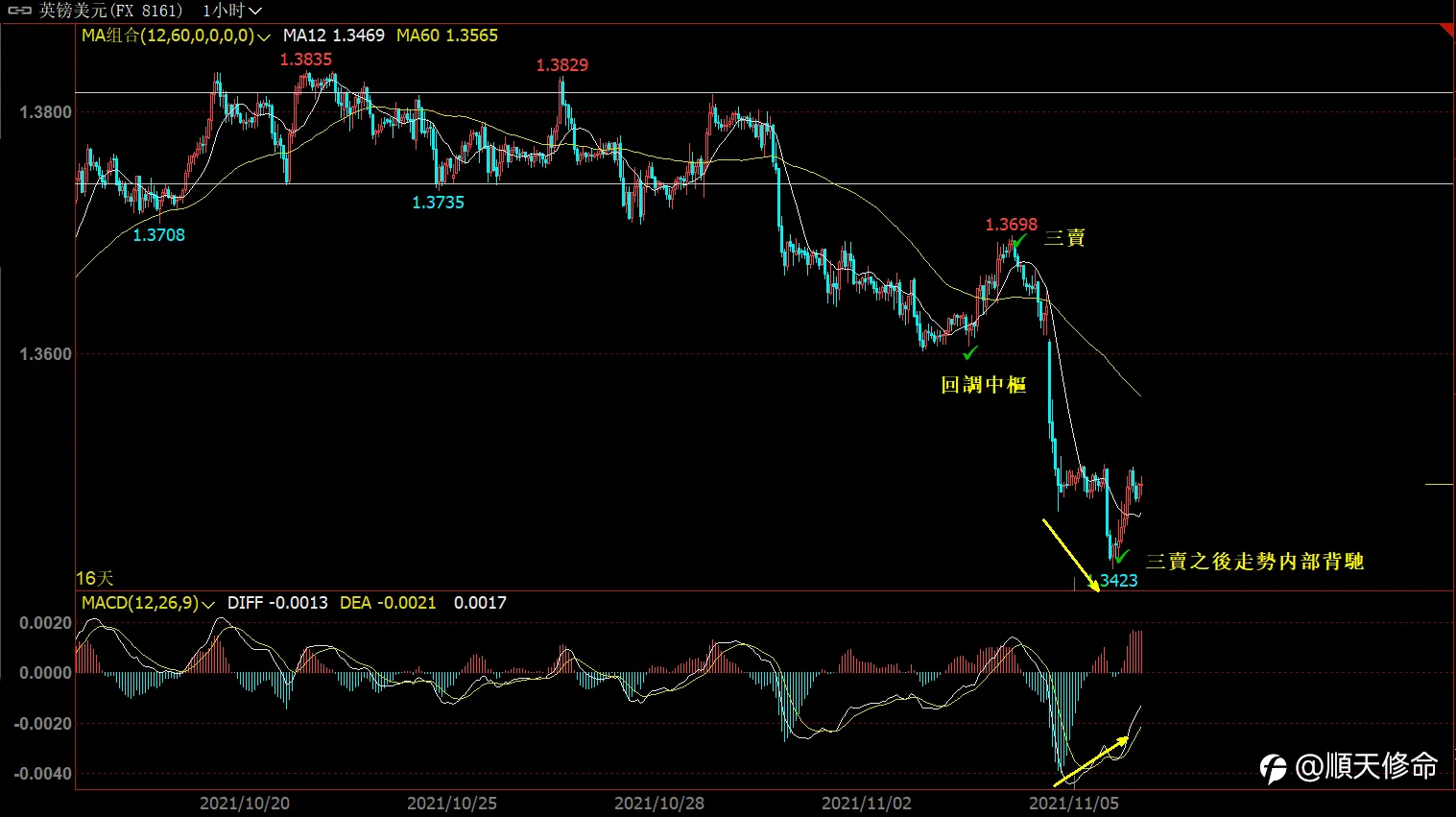Click the 1.3800 price axis label
The height and width of the screenshot is (817, 1456).
coord(45,112)
